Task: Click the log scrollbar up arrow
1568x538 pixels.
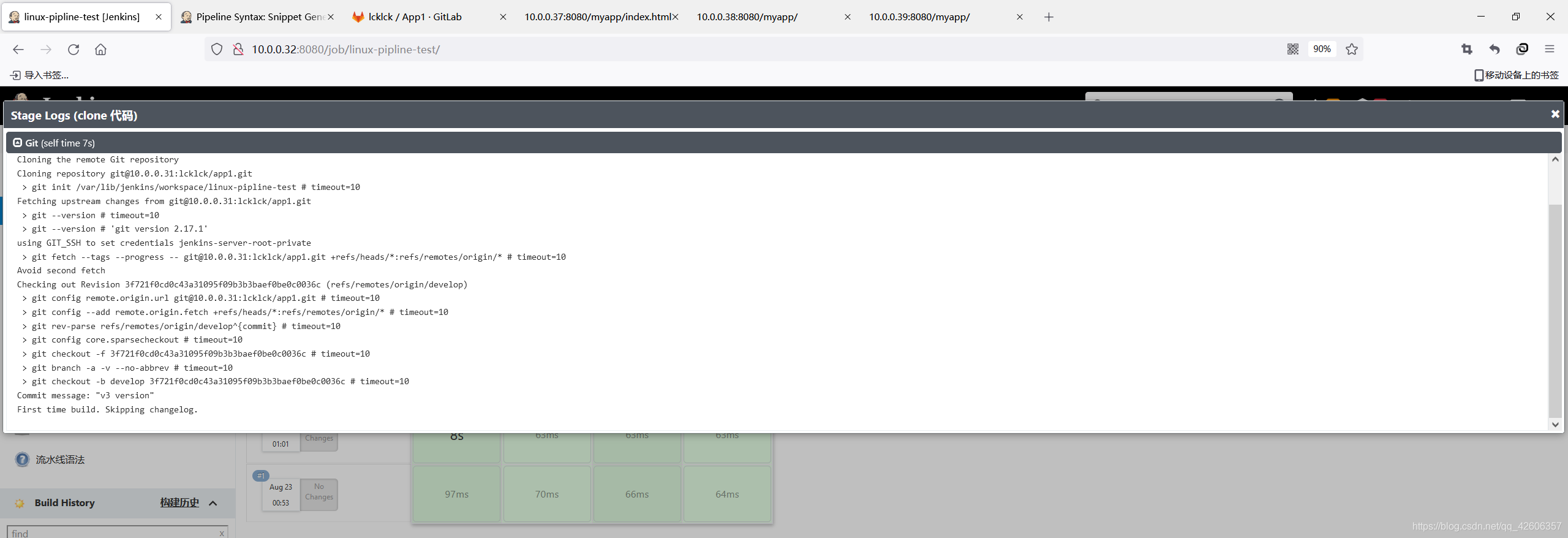Action: (x=1555, y=160)
